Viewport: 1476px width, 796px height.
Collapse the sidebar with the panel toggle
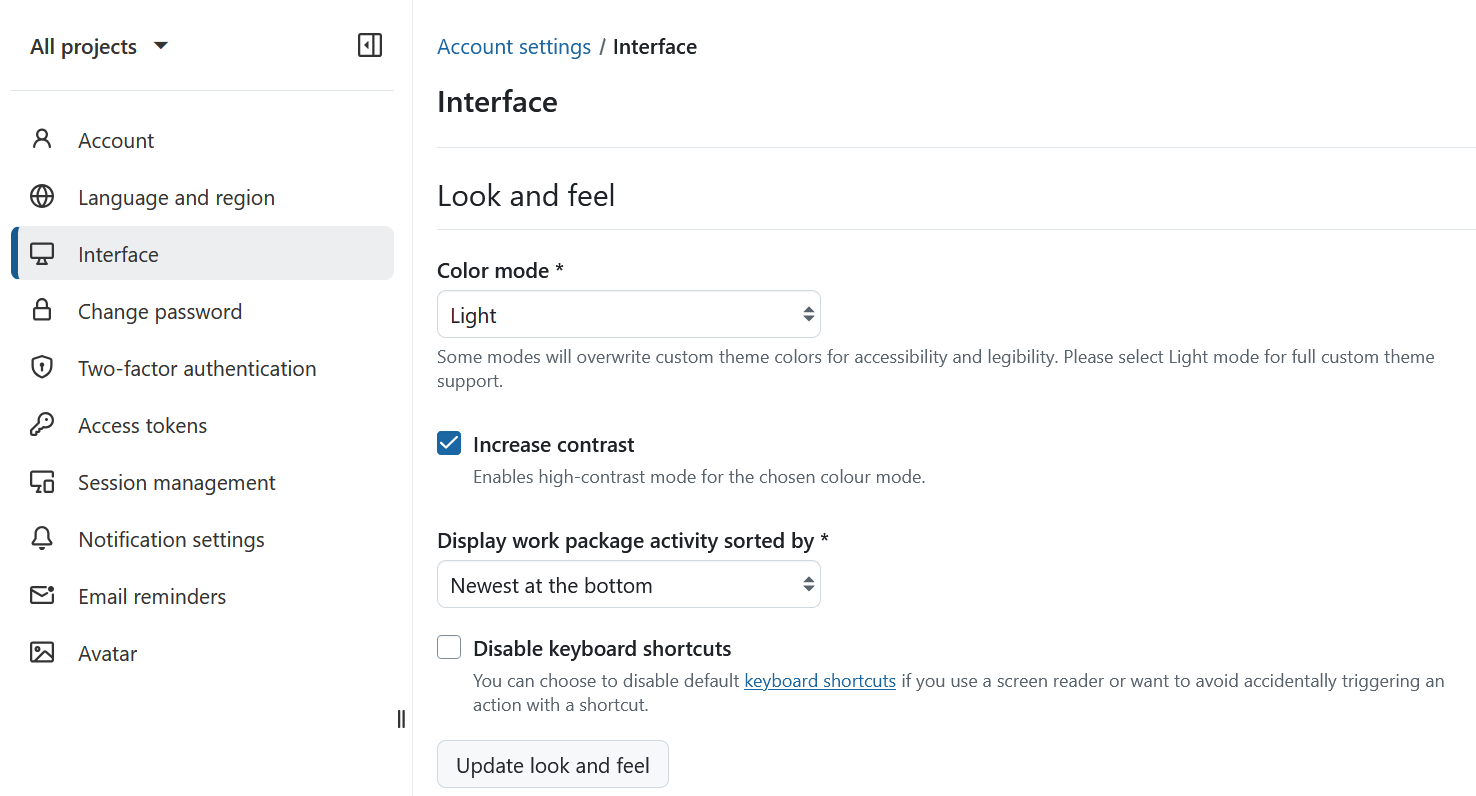pyautogui.click(x=369, y=45)
